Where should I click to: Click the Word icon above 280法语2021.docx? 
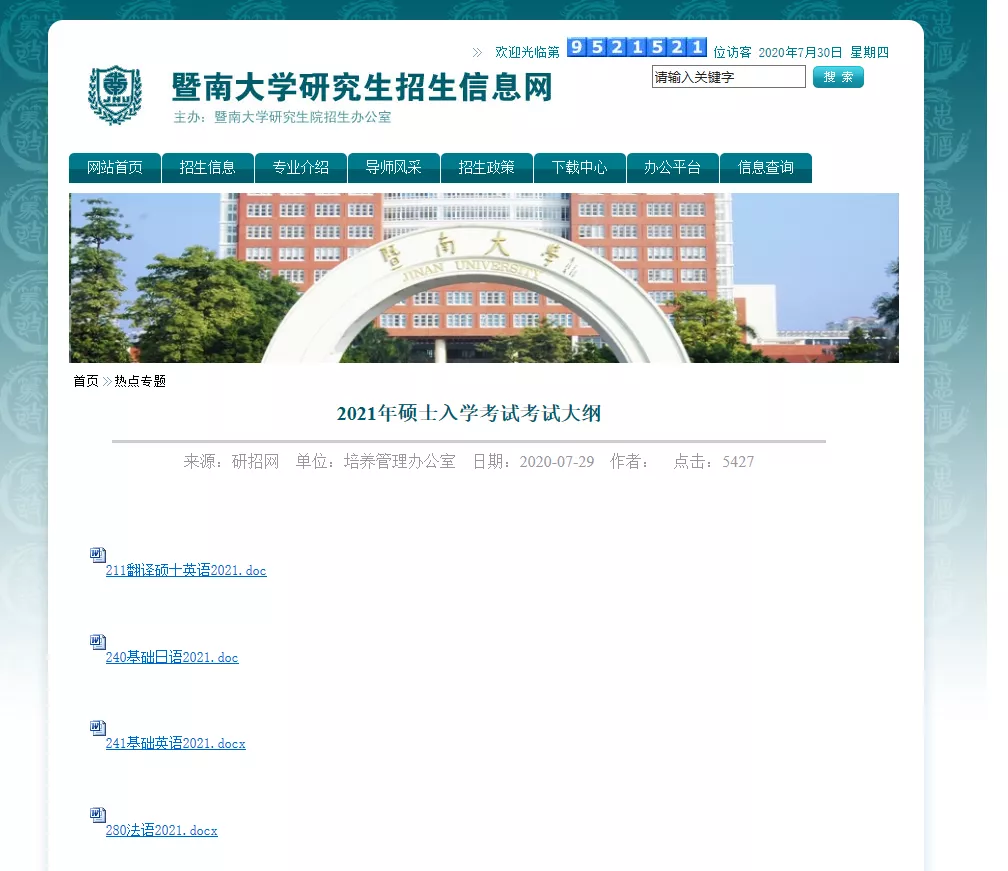tap(97, 813)
